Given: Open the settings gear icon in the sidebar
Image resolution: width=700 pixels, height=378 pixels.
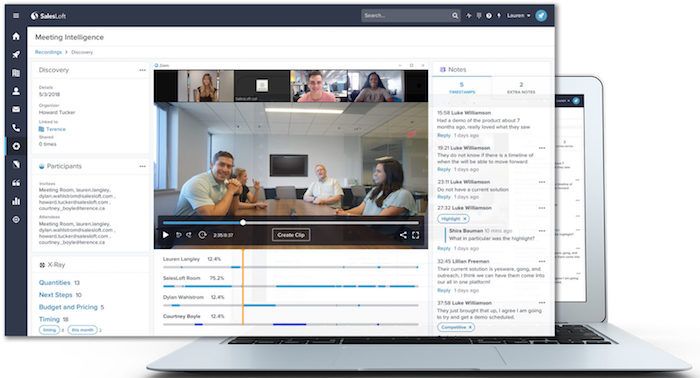Looking at the screenshot, I should (x=16, y=220).
